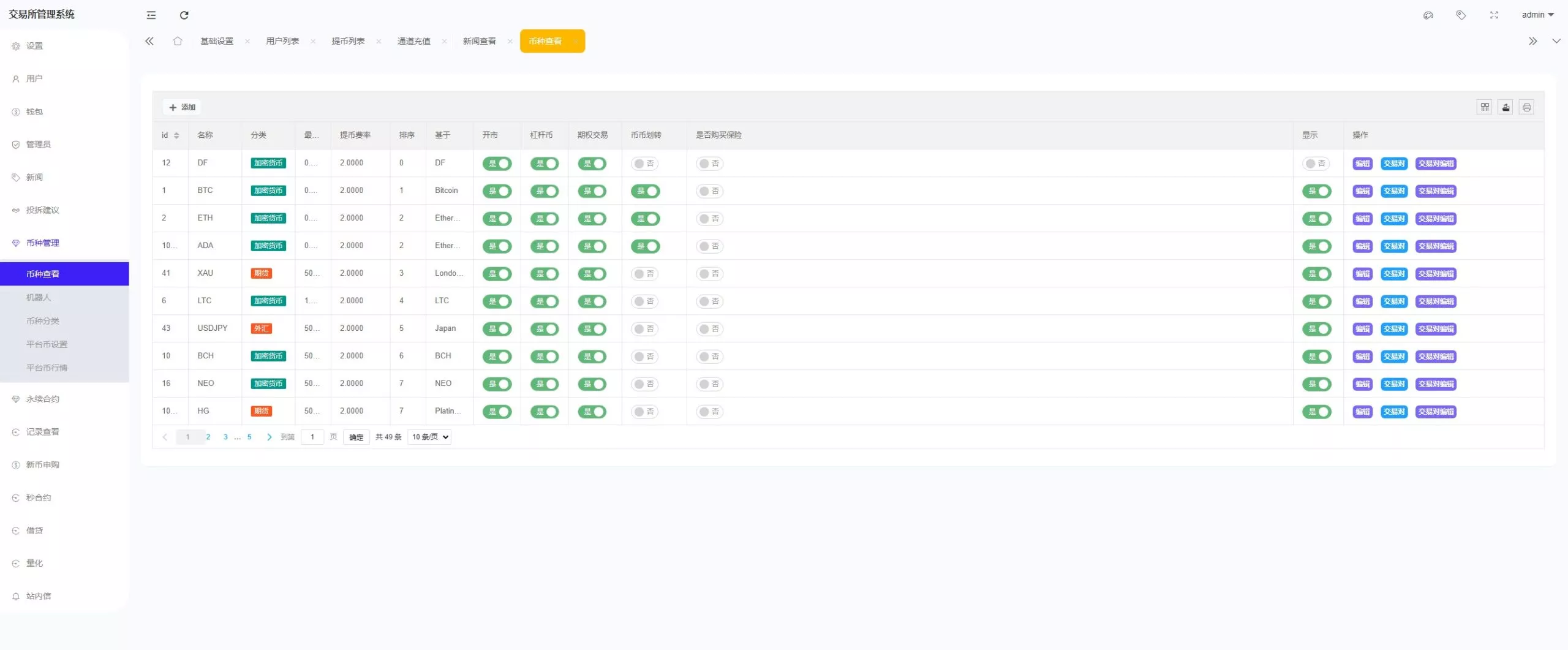Image resolution: width=1568 pixels, height=650 pixels.
Task: Open the admin account dropdown
Action: coord(1538,14)
